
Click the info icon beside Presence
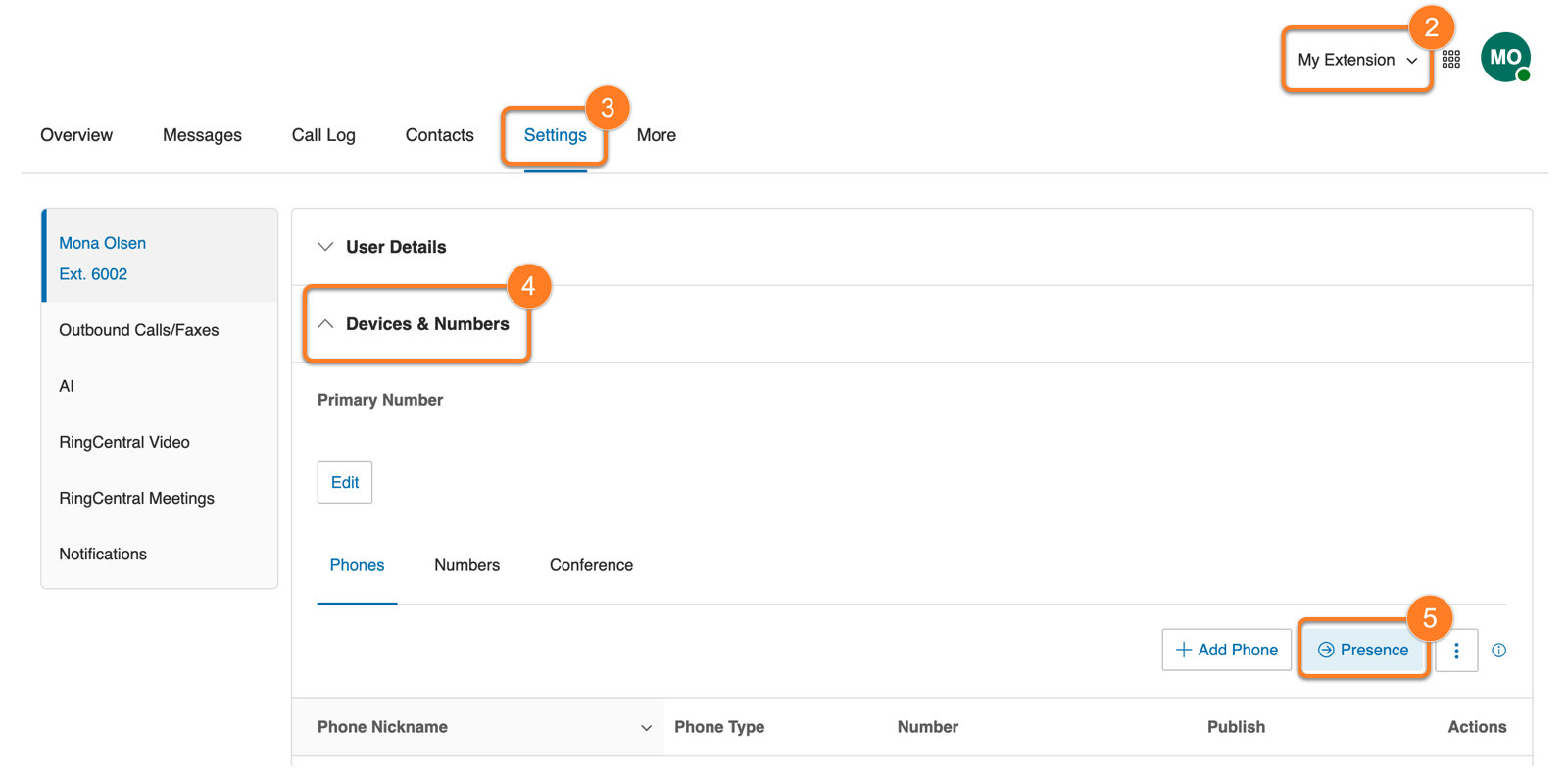click(1498, 651)
